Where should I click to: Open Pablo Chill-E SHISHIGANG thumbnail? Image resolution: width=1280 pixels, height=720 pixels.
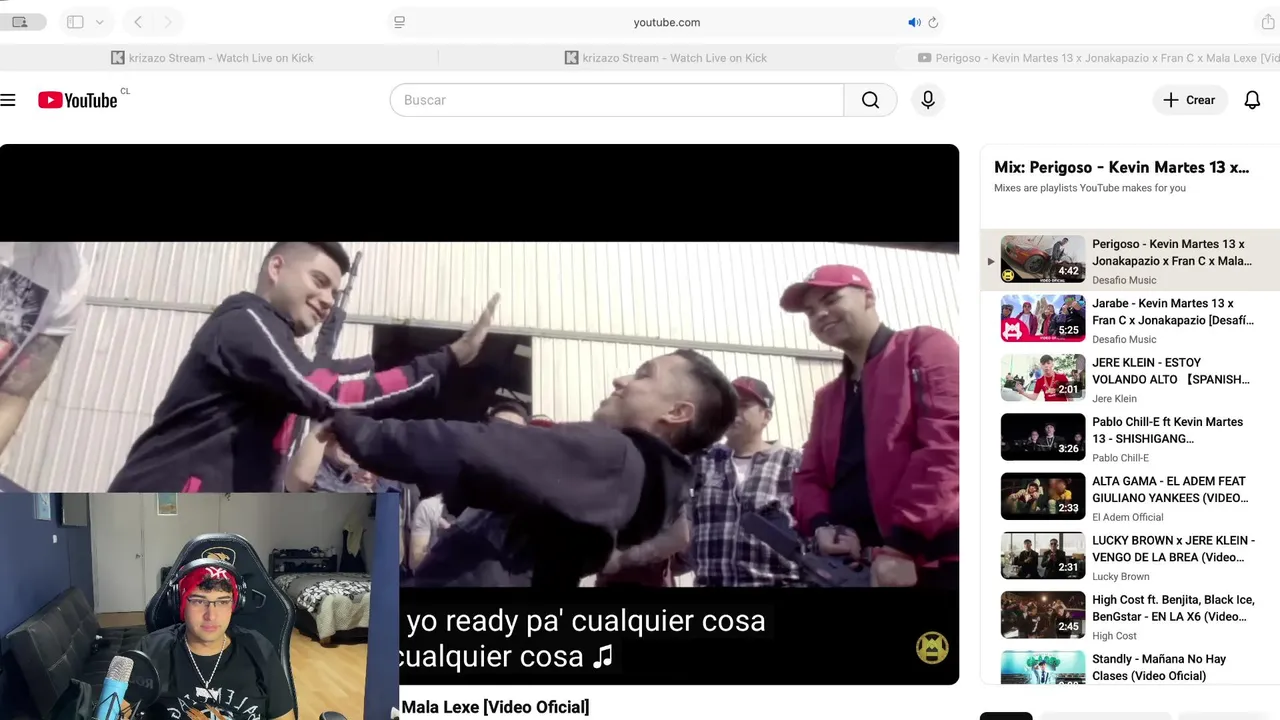(1043, 437)
